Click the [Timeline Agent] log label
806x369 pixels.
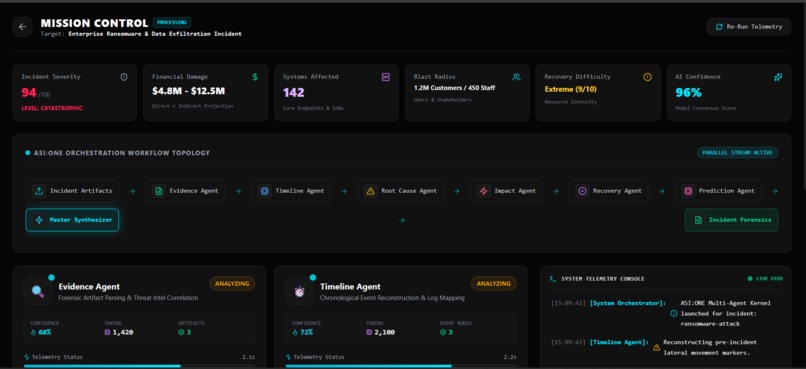tap(619, 342)
